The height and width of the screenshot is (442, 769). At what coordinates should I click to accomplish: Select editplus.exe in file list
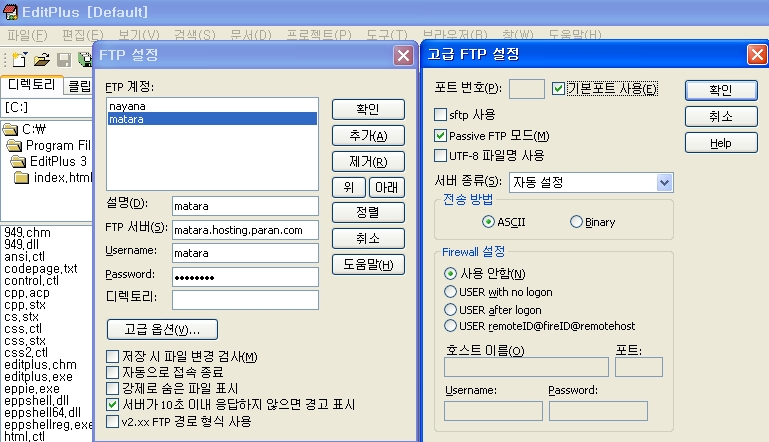coord(38,376)
